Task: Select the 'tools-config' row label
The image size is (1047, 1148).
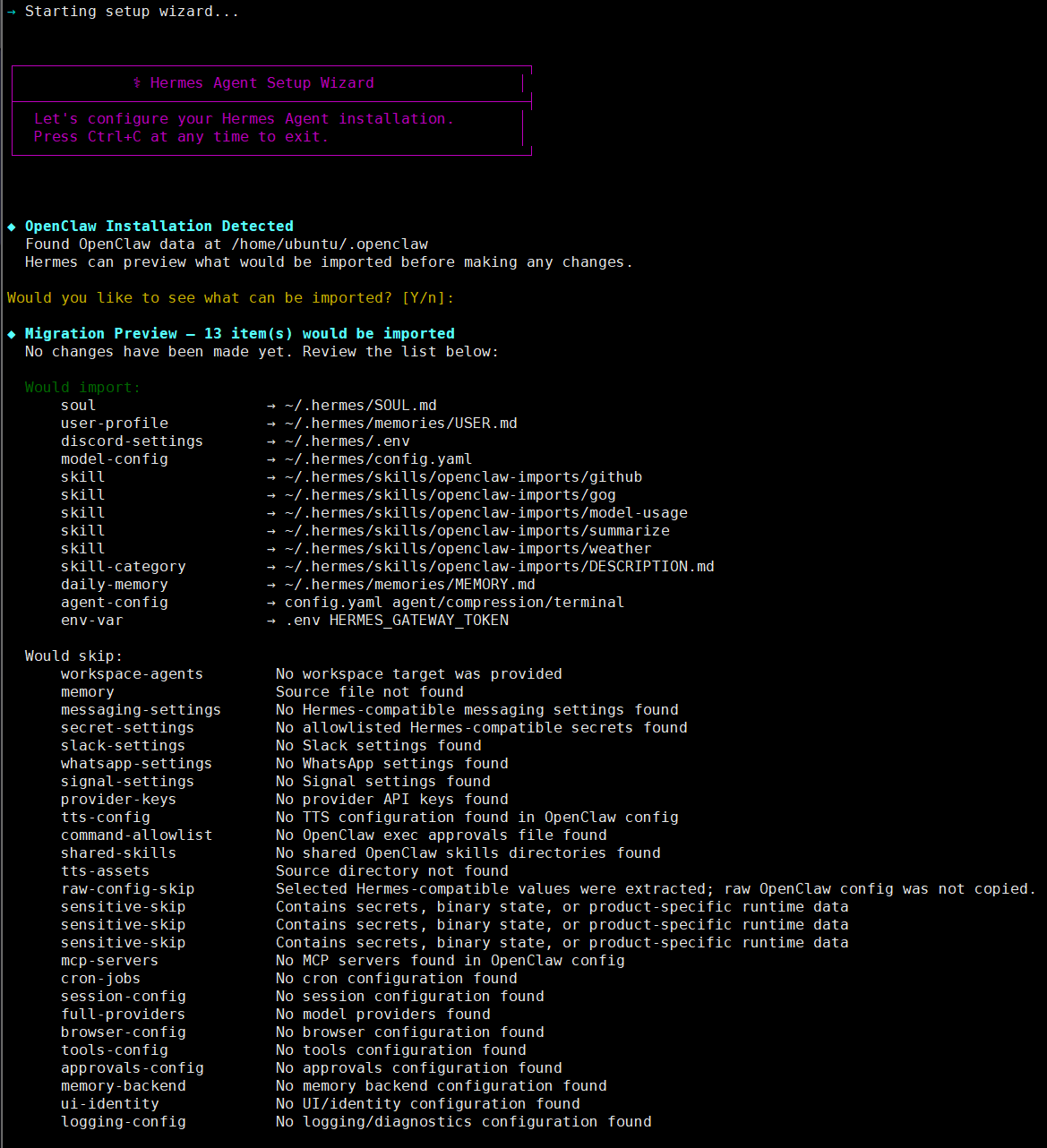Action: tap(115, 1049)
